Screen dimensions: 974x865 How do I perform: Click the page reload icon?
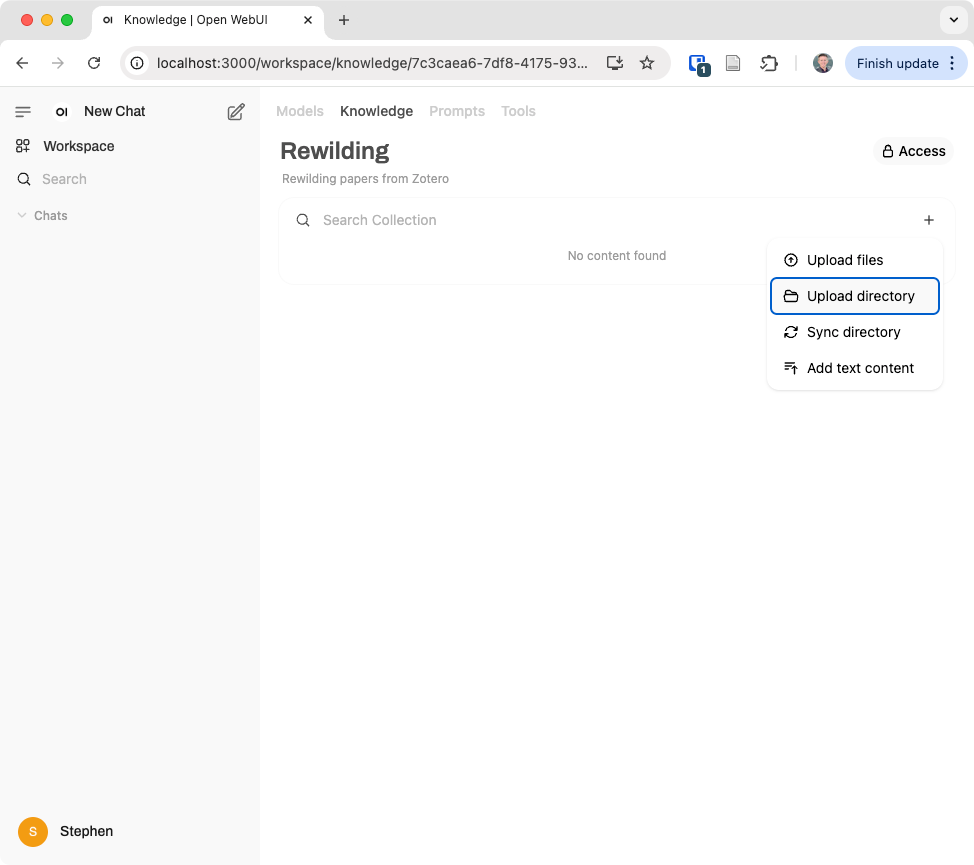point(94,62)
